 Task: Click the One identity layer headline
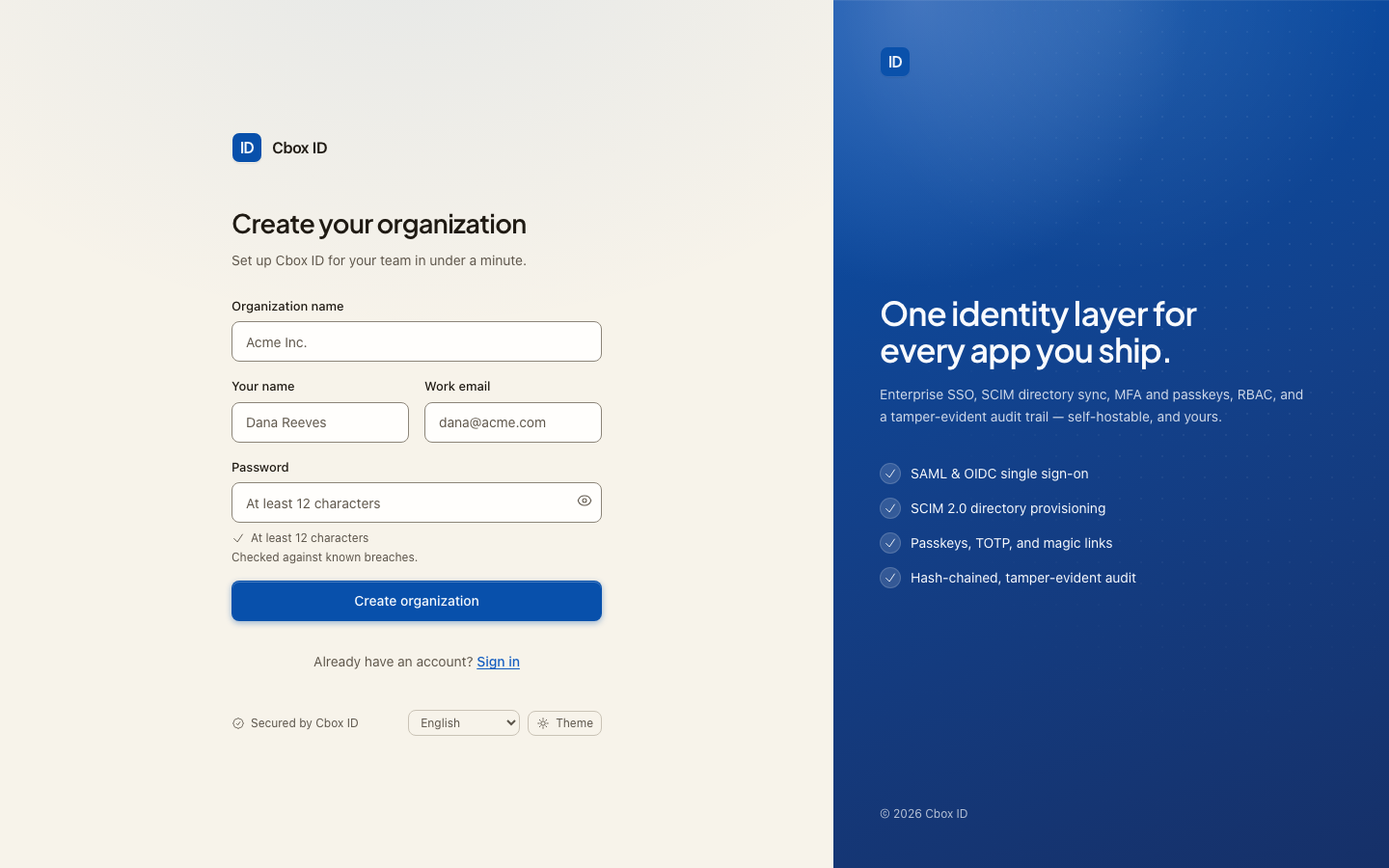(x=1038, y=332)
